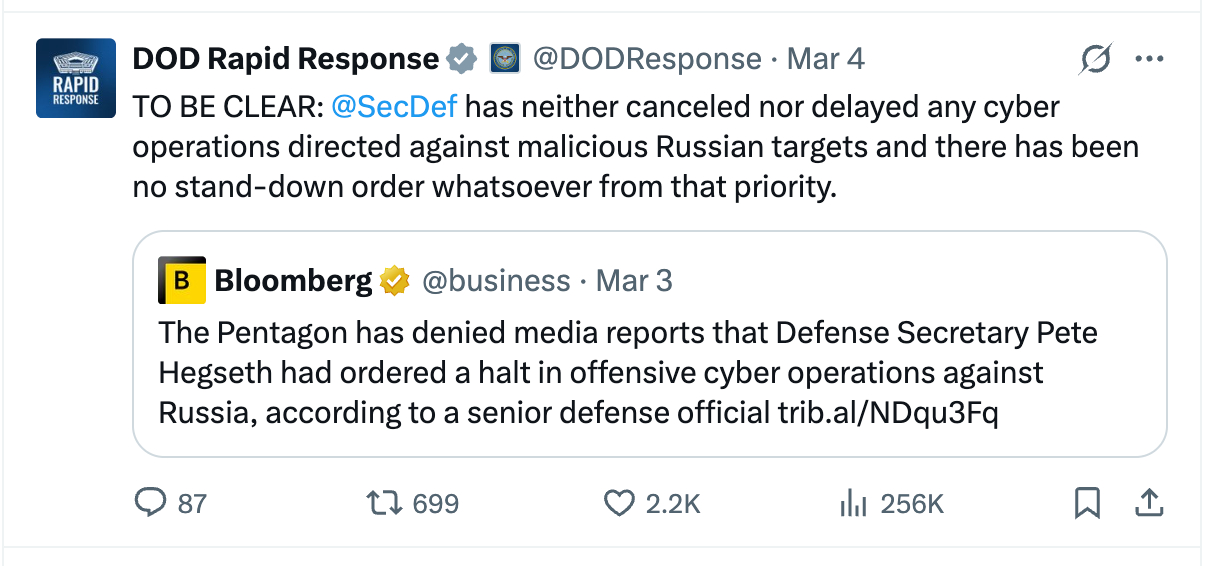Click the @DODResponse handle
This screenshot has height=566, width=1228.
click(x=647, y=60)
